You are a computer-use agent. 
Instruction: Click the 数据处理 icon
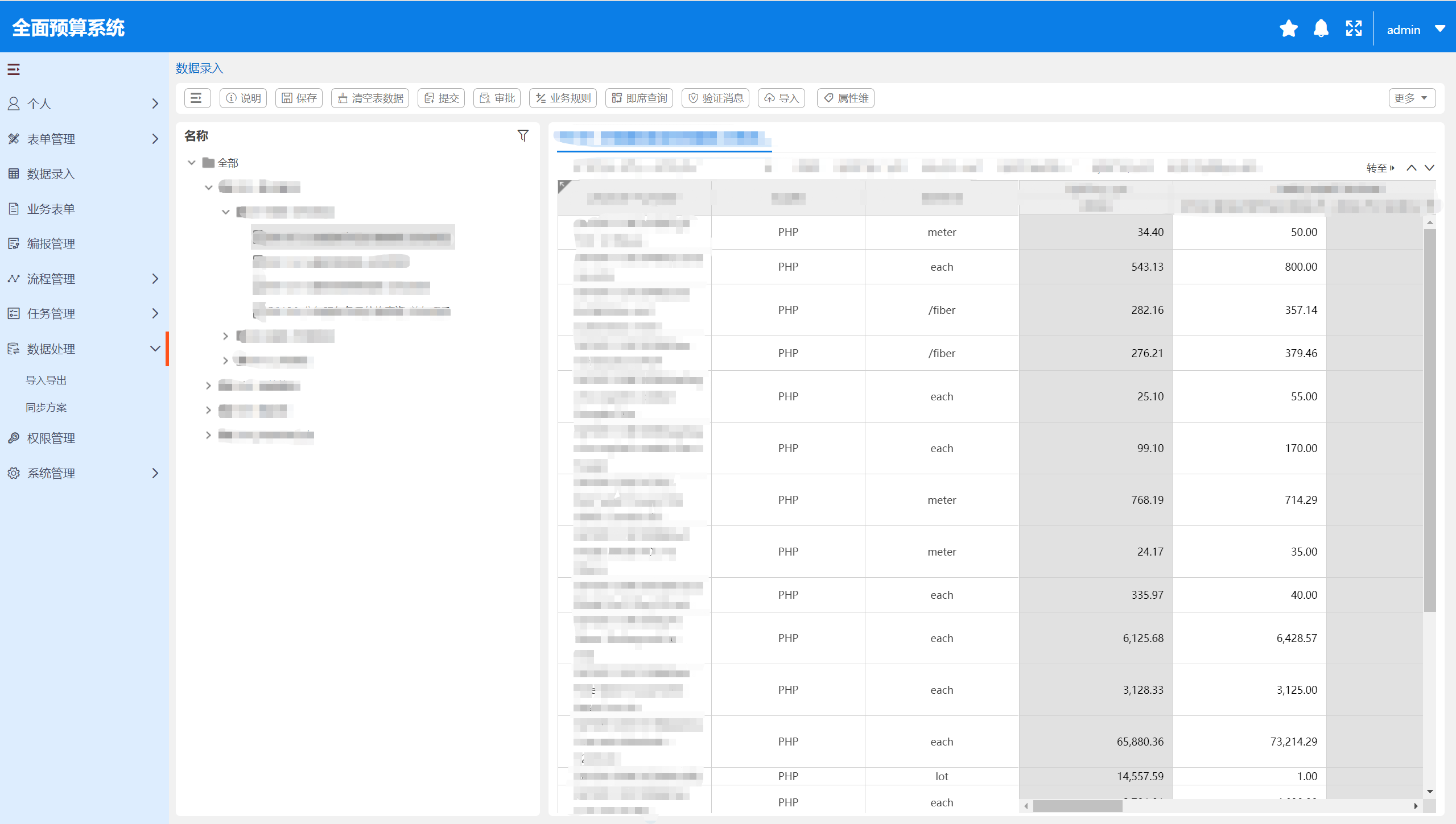pyautogui.click(x=14, y=349)
